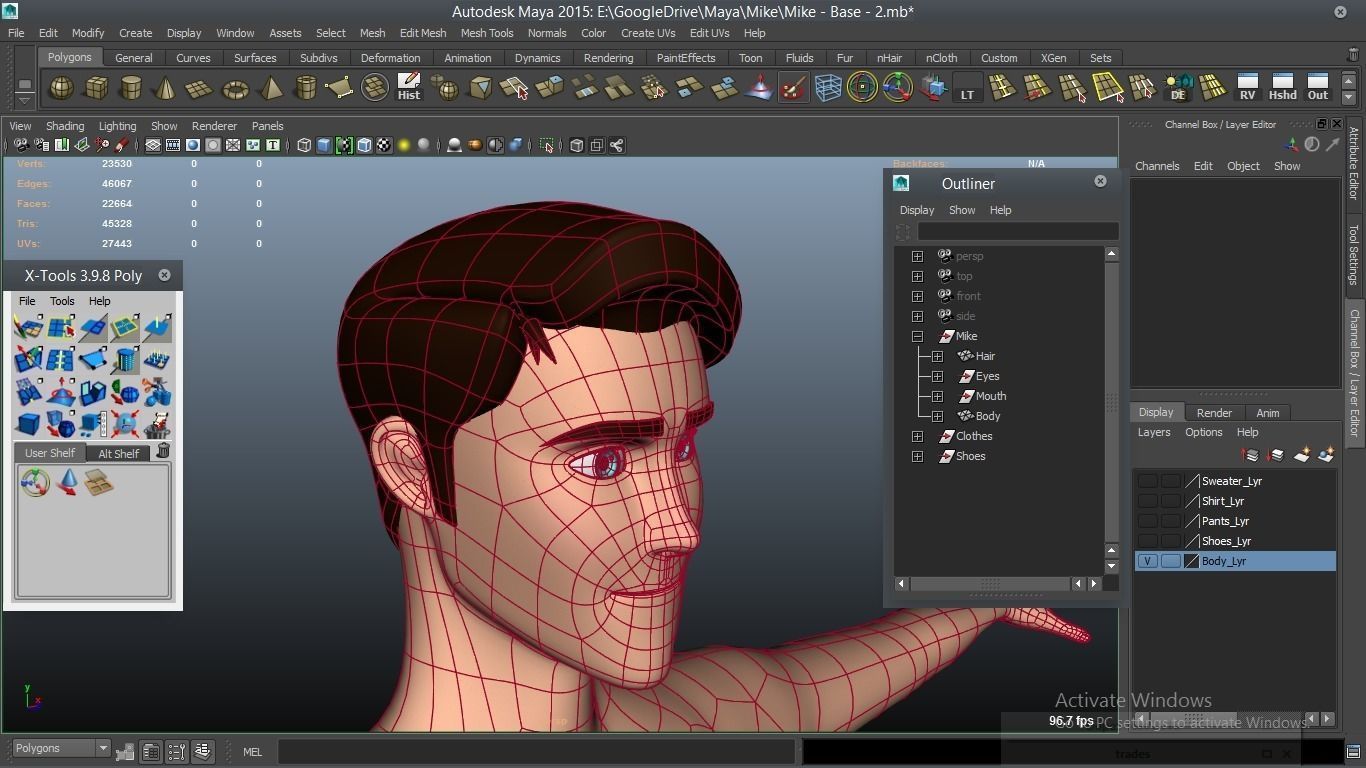Toggle display type box of Sweater_Lyr

pyautogui.click(x=1170, y=481)
